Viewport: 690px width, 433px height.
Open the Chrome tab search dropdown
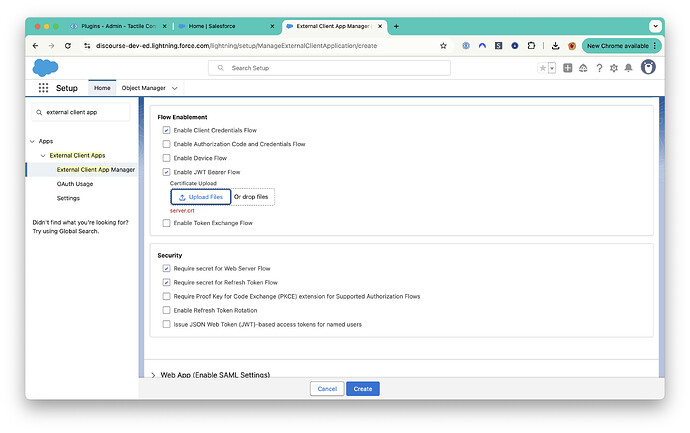point(655,26)
